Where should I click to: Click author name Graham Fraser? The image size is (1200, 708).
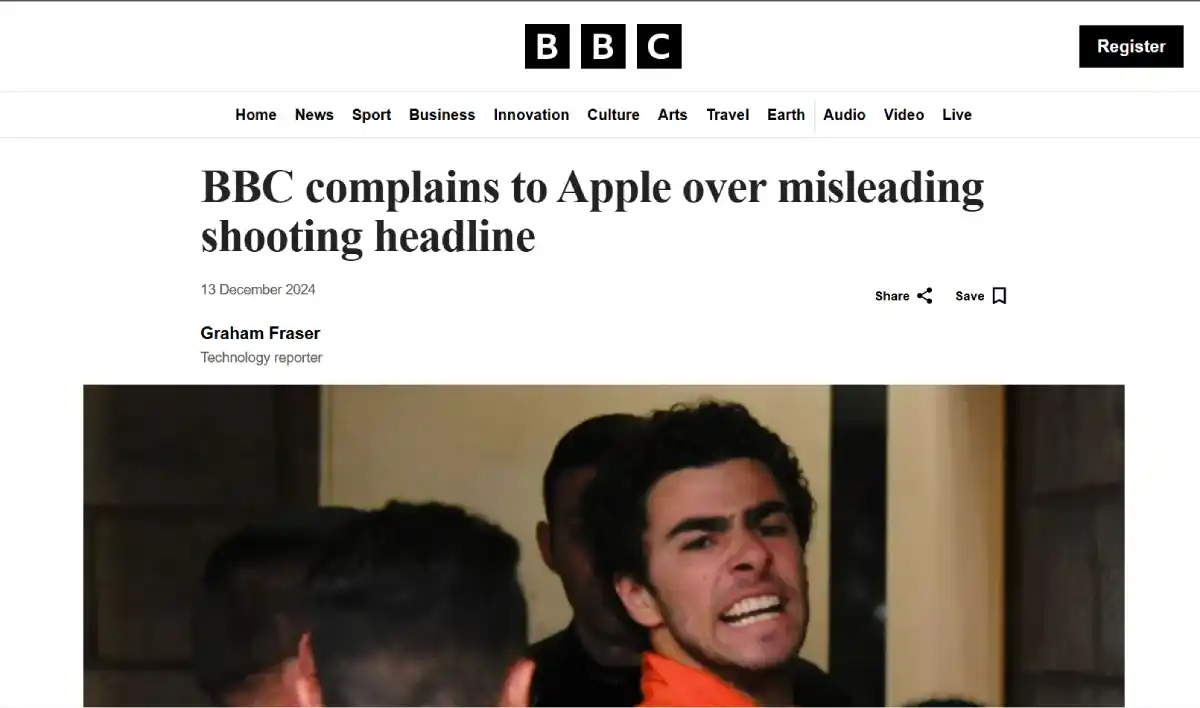coord(260,333)
